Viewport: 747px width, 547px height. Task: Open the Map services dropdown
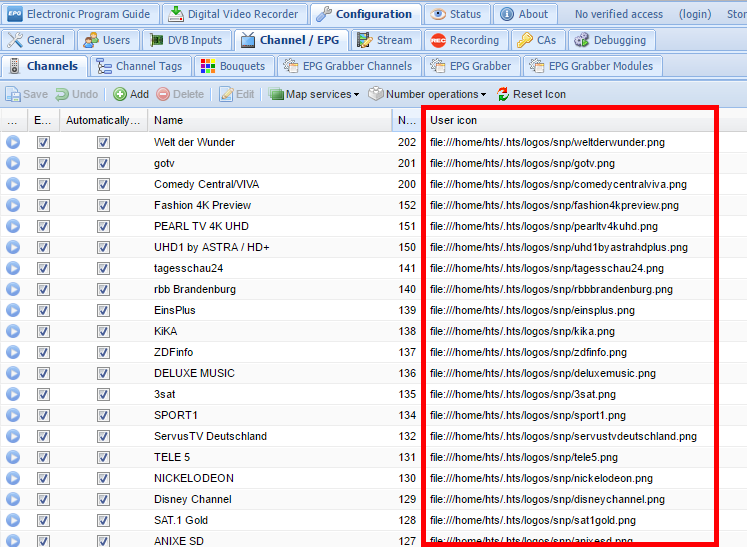(313, 94)
